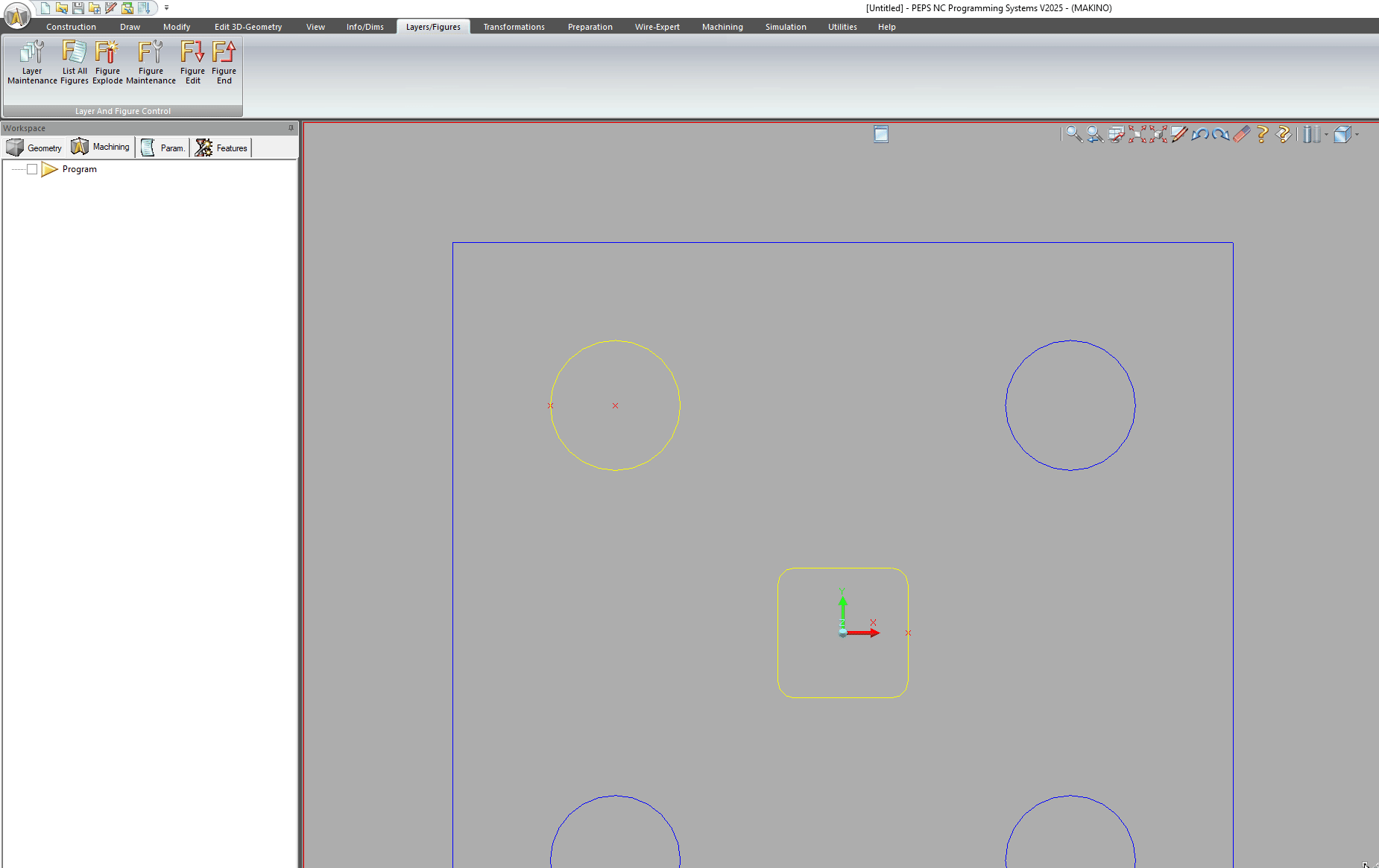1379x868 pixels.
Task: Click the undo arrow icon
Action: (x=1199, y=134)
